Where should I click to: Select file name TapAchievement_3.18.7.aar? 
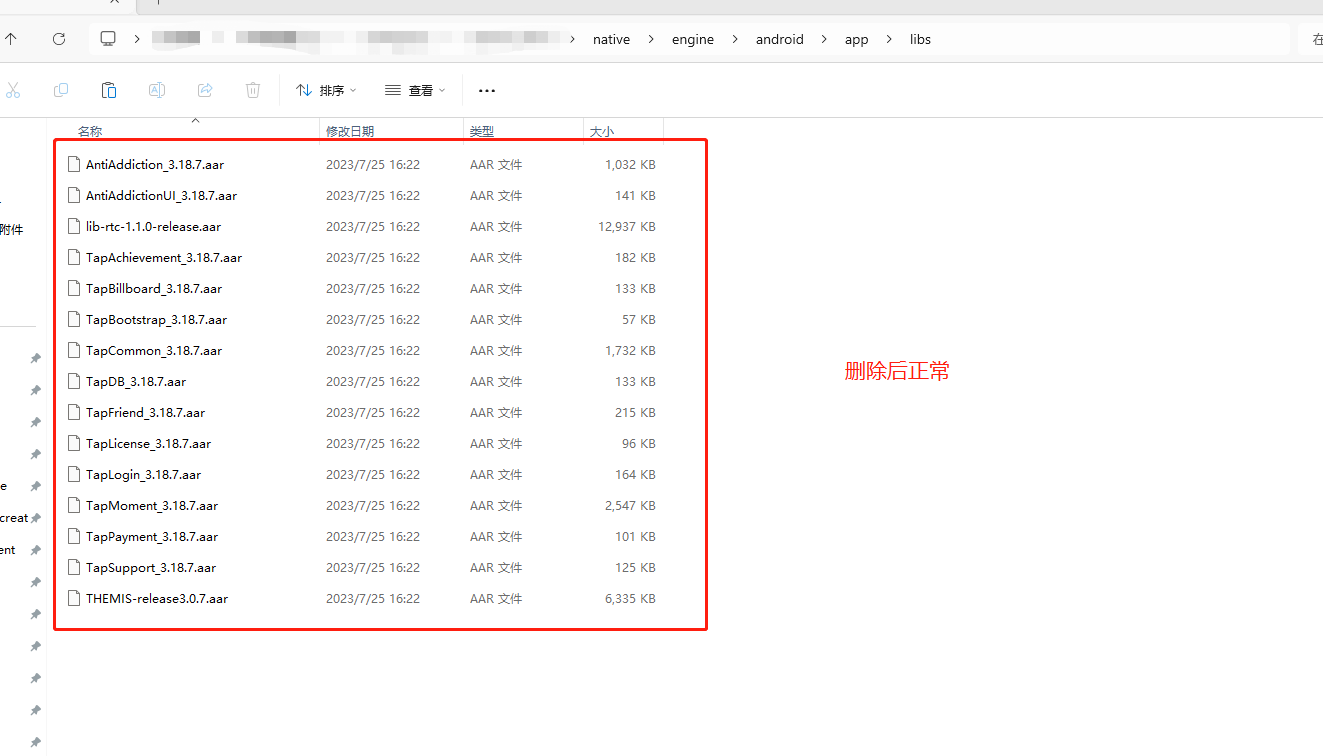[x=164, y=257]
